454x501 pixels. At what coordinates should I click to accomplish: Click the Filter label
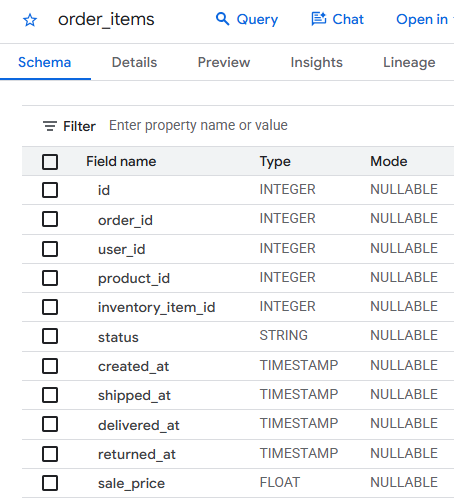click(x=79, y=126)
